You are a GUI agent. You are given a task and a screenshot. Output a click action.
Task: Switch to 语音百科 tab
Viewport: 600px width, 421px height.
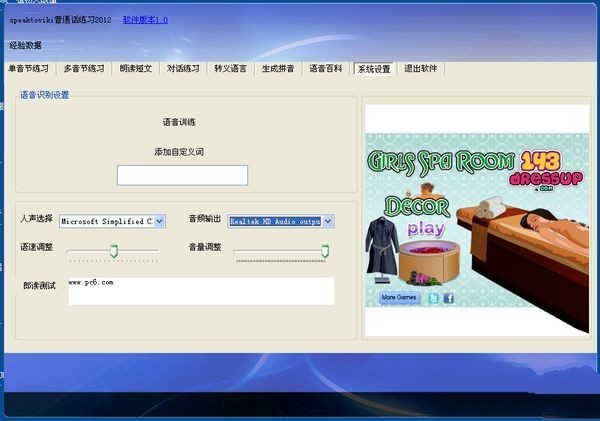[x=326, y=69]
